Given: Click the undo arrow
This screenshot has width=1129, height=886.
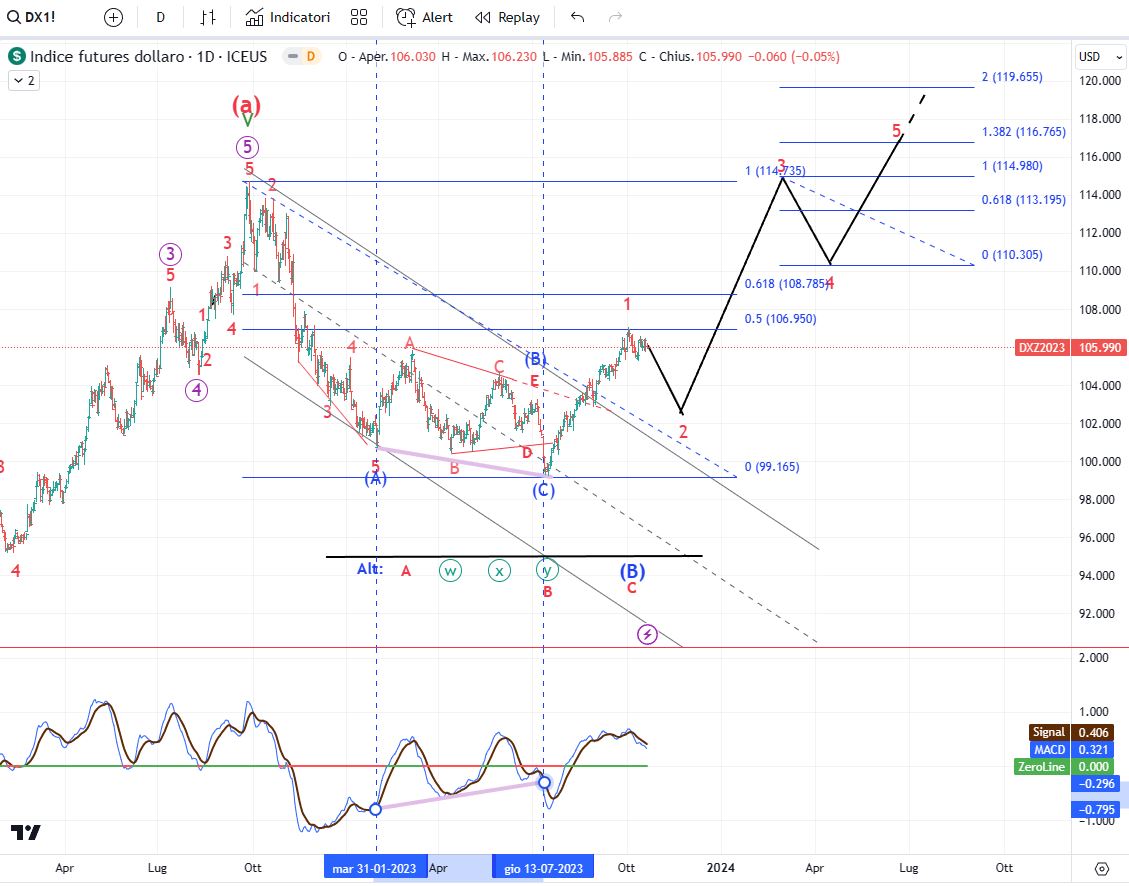Looking at the screenshot, I should tap(577, 17).
